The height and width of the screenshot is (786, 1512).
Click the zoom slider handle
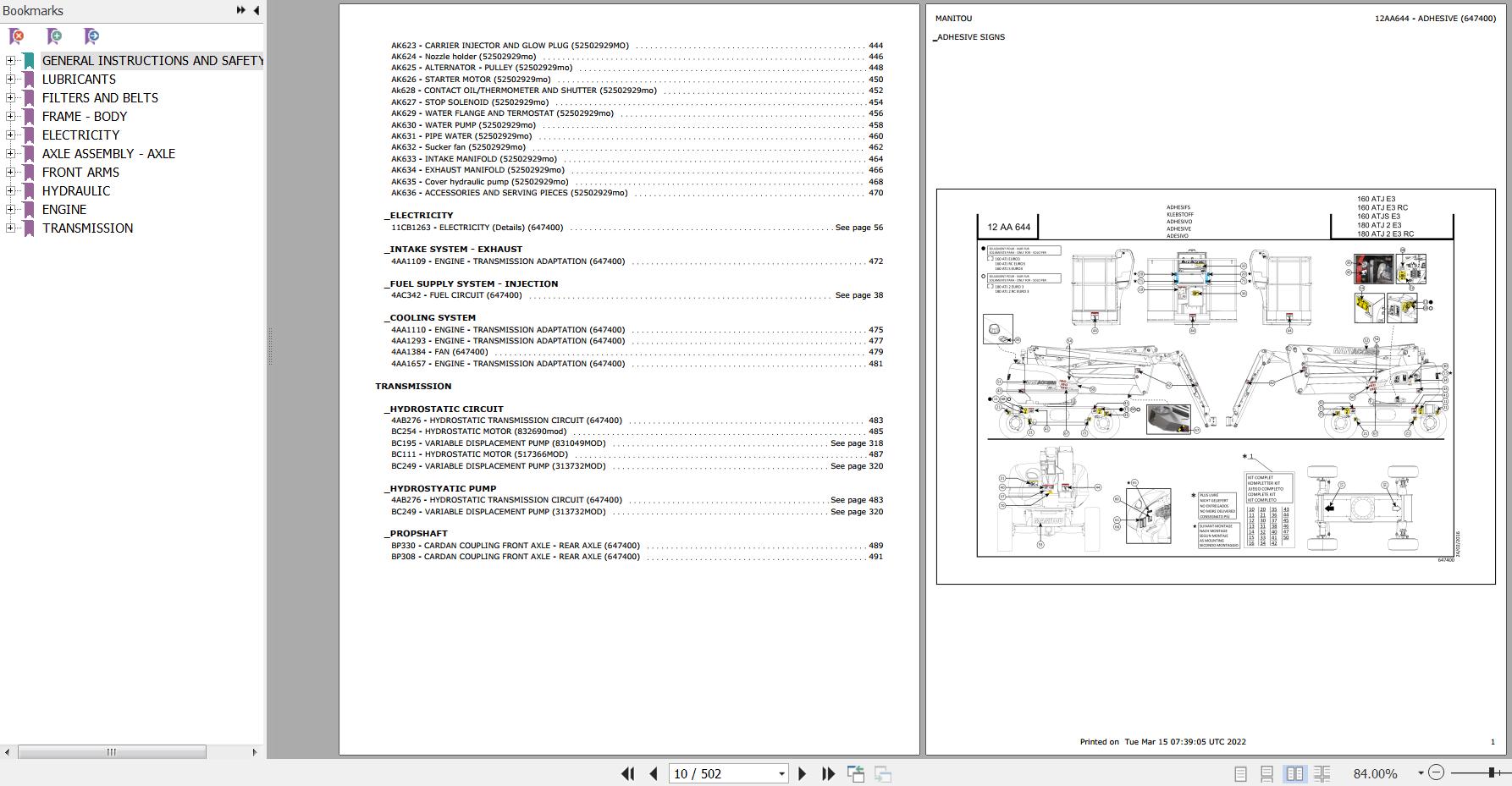(x=1492, y=772)
